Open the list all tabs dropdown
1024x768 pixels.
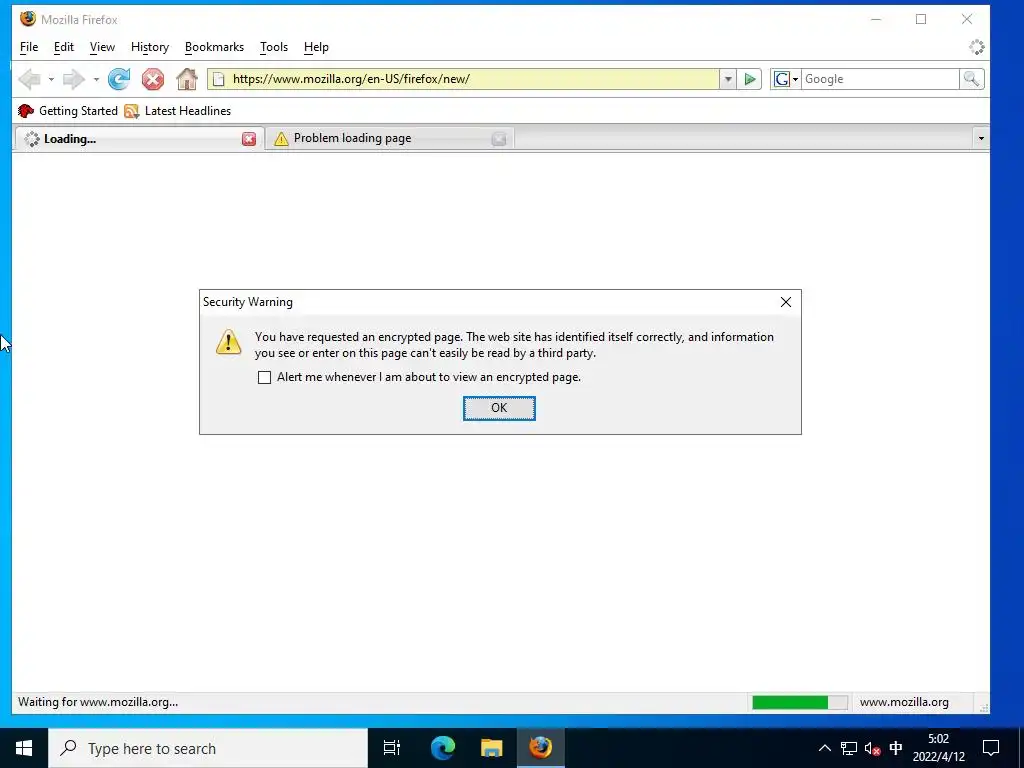click(981, 138)
